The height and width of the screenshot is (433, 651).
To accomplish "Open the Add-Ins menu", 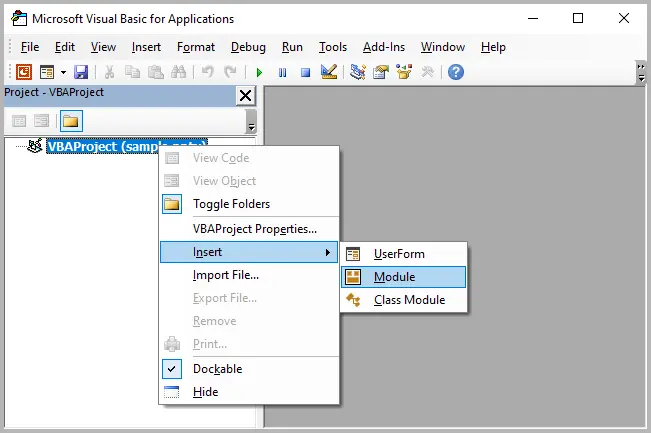I will point(384,47).
